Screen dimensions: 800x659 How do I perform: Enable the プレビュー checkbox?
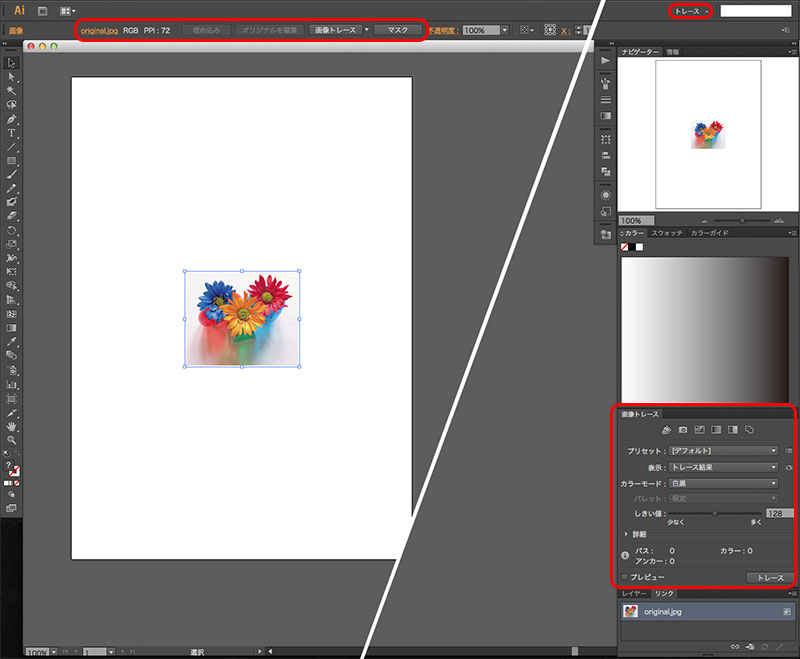pyautogui.click(x=625, y=578)
